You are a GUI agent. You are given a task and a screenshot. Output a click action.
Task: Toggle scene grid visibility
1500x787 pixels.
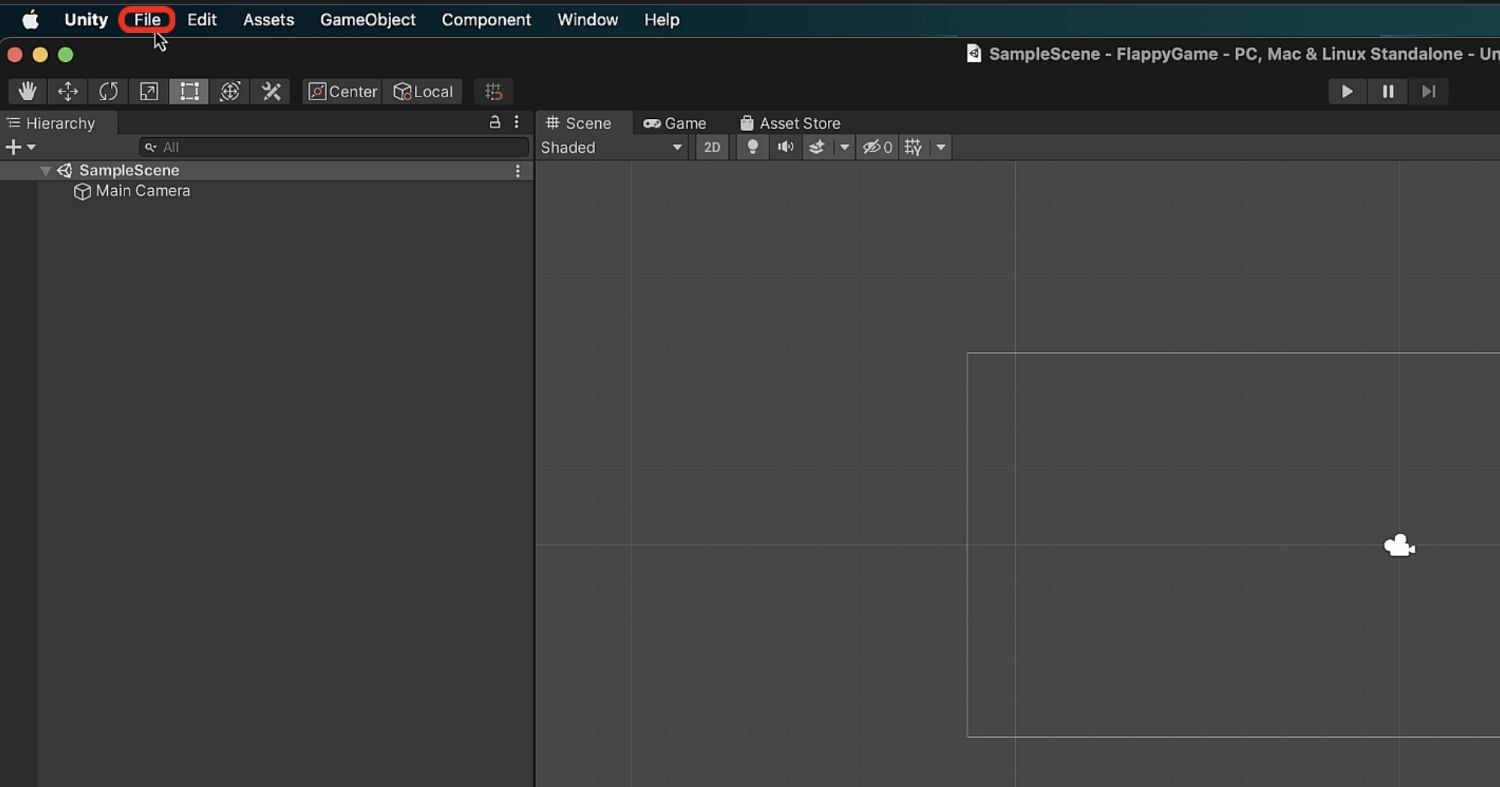click(913, 147)
